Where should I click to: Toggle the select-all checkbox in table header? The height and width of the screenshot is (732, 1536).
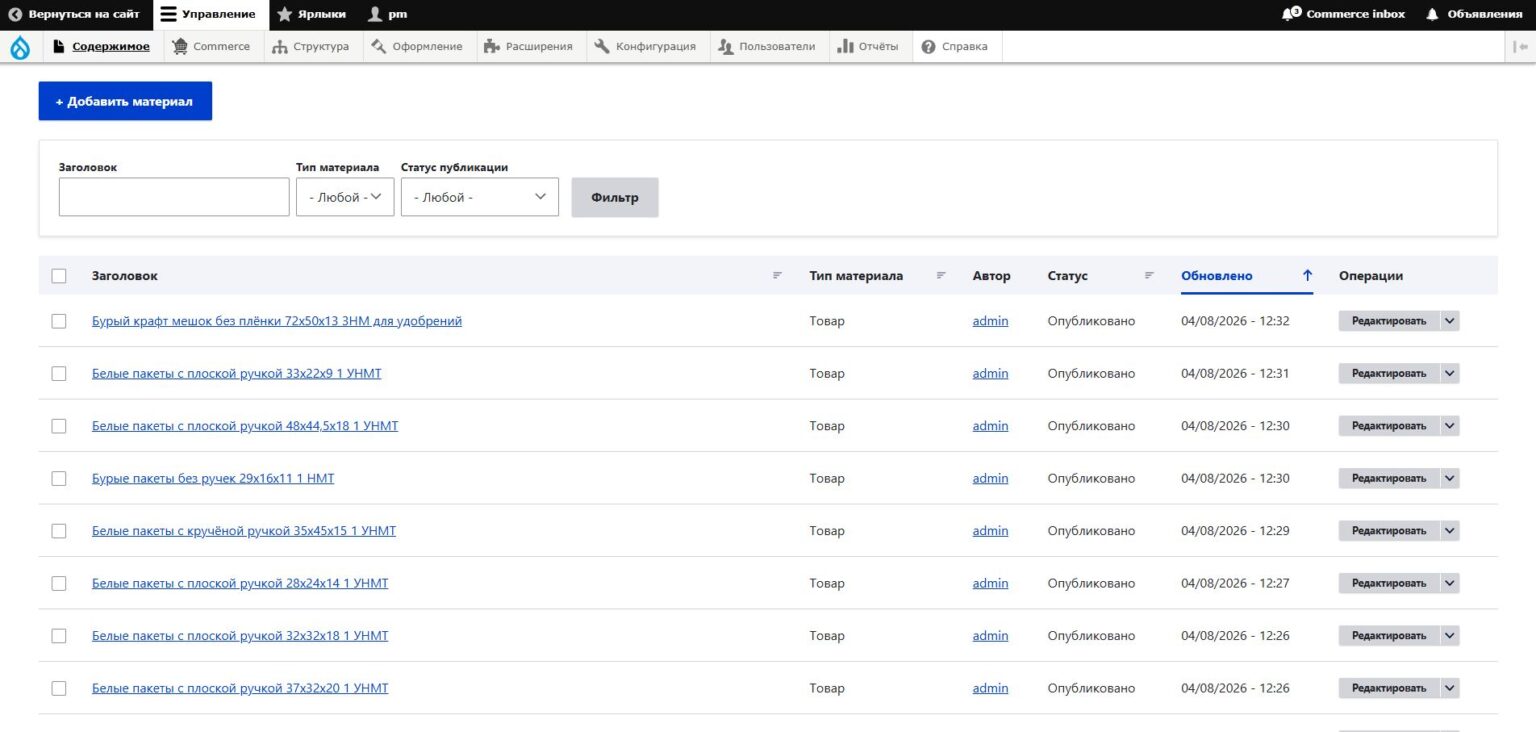click(59, 276)
